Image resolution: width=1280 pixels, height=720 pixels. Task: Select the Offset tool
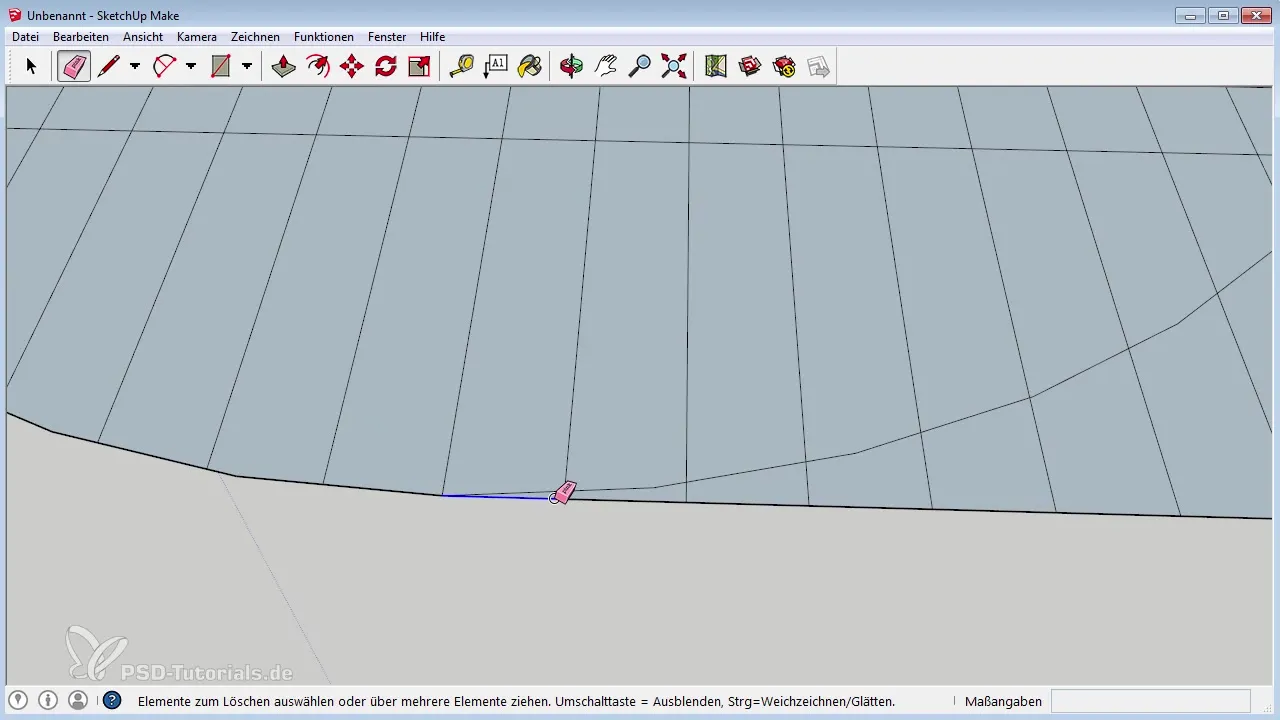318,66
